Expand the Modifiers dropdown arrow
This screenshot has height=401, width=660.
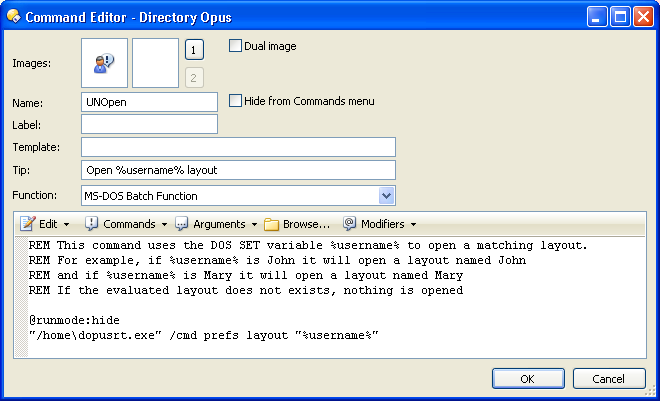click(x=413, y=225)
